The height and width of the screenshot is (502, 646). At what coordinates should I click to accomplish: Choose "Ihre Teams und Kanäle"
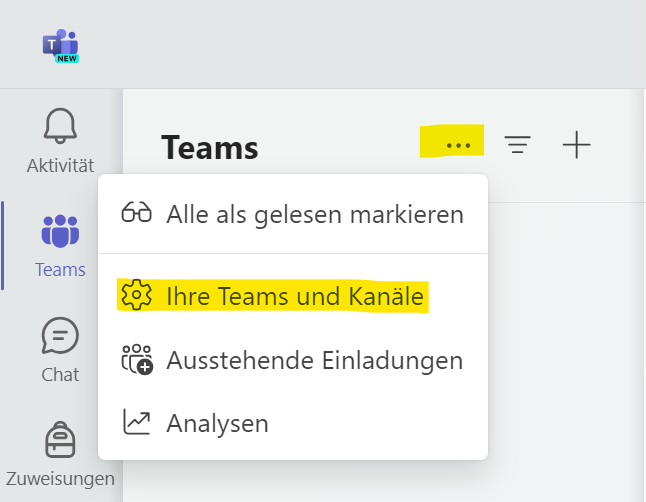click(x=295, y=297)
